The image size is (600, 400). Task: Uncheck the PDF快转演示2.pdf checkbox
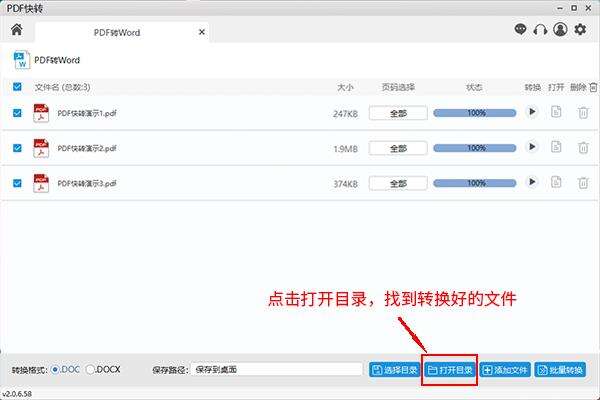point(17,148)
